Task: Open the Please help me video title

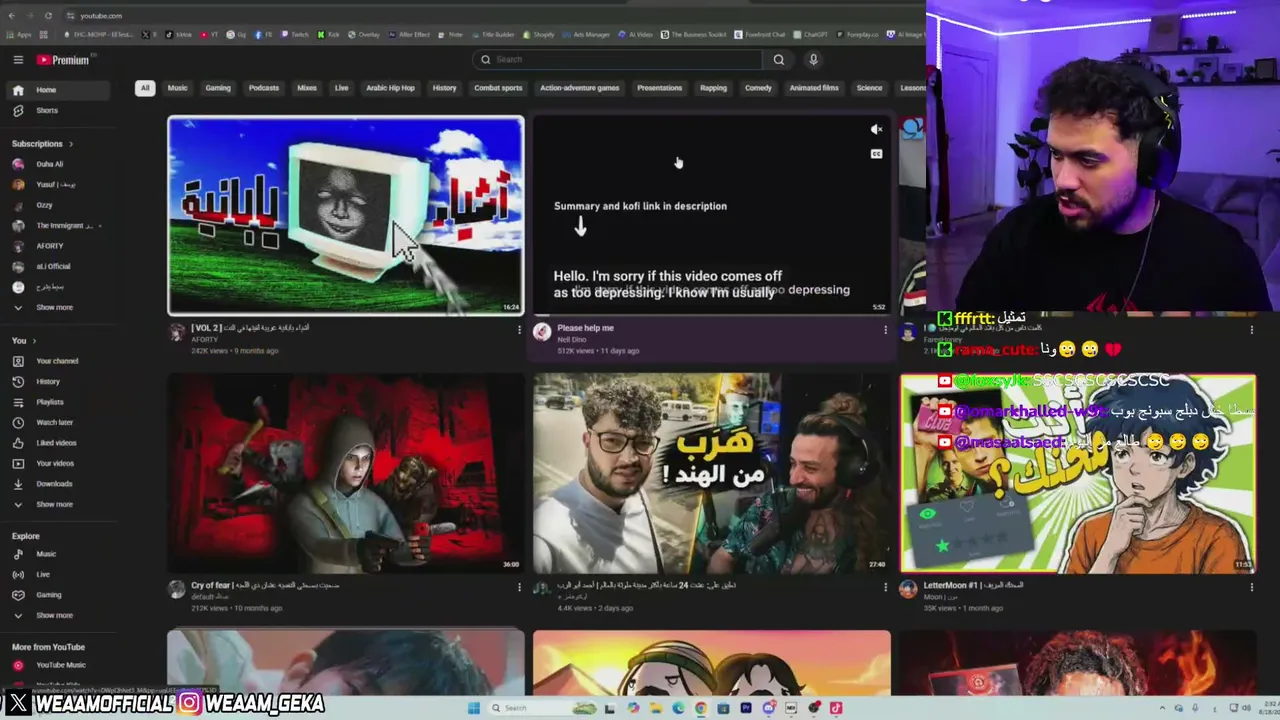Action: pyautogui.click(x=586, y=328)
